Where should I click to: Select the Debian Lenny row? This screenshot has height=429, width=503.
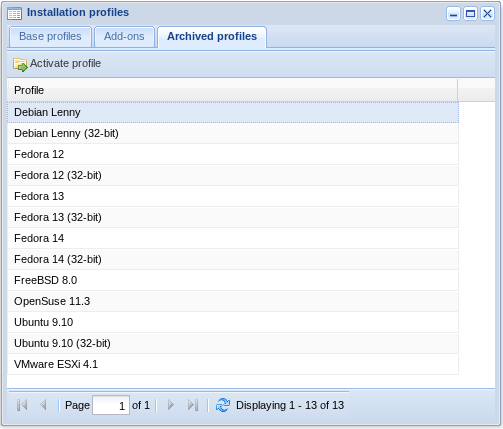click(233, 112)
